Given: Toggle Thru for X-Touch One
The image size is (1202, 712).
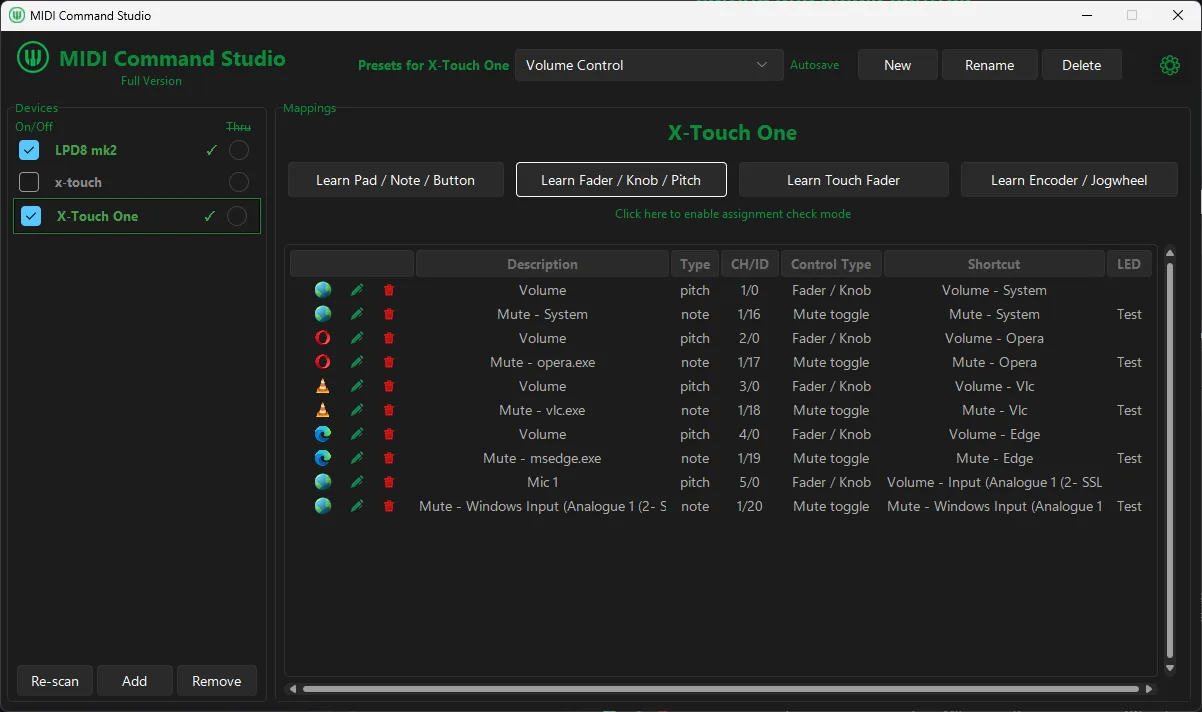Looking at the screenshot, I should [x=237, y=216].
